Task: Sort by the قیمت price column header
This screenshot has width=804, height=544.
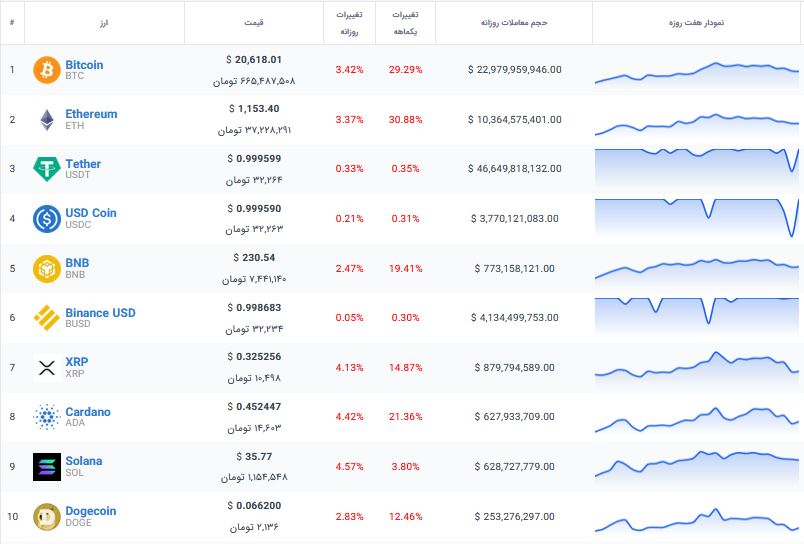Action: tap(254, 23)
